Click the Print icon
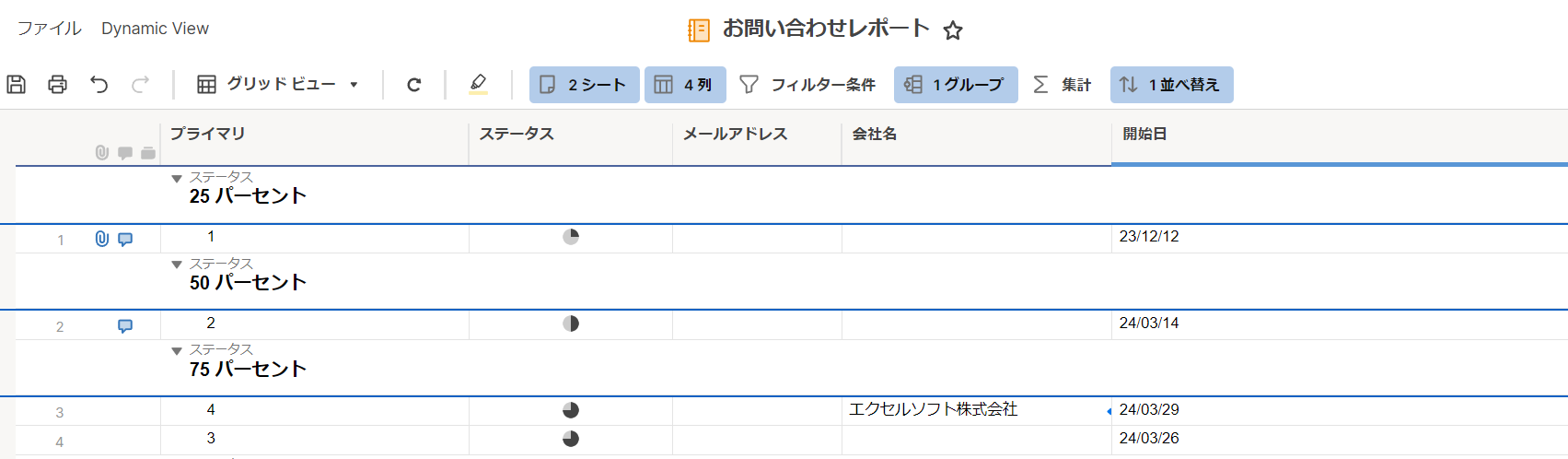The image size is (1568, 459). click(57, 85)
